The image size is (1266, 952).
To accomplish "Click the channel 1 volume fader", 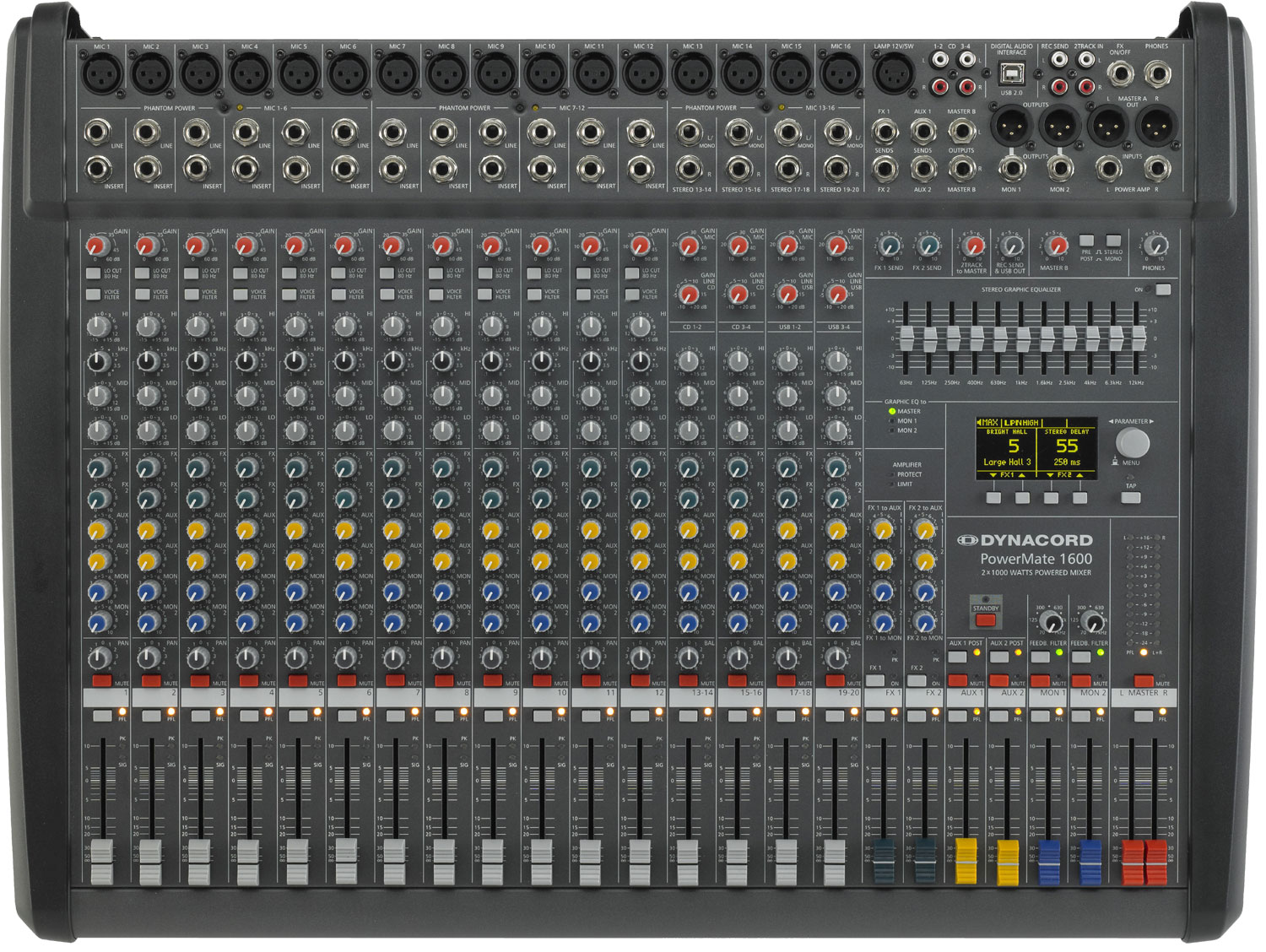I will point(101,861).
